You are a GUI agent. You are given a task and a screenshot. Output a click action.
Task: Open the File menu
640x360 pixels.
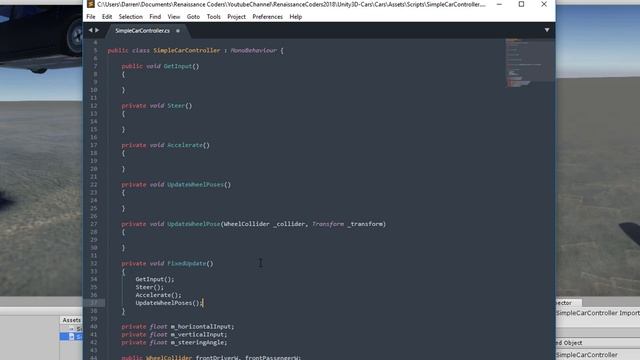(91, 17)
